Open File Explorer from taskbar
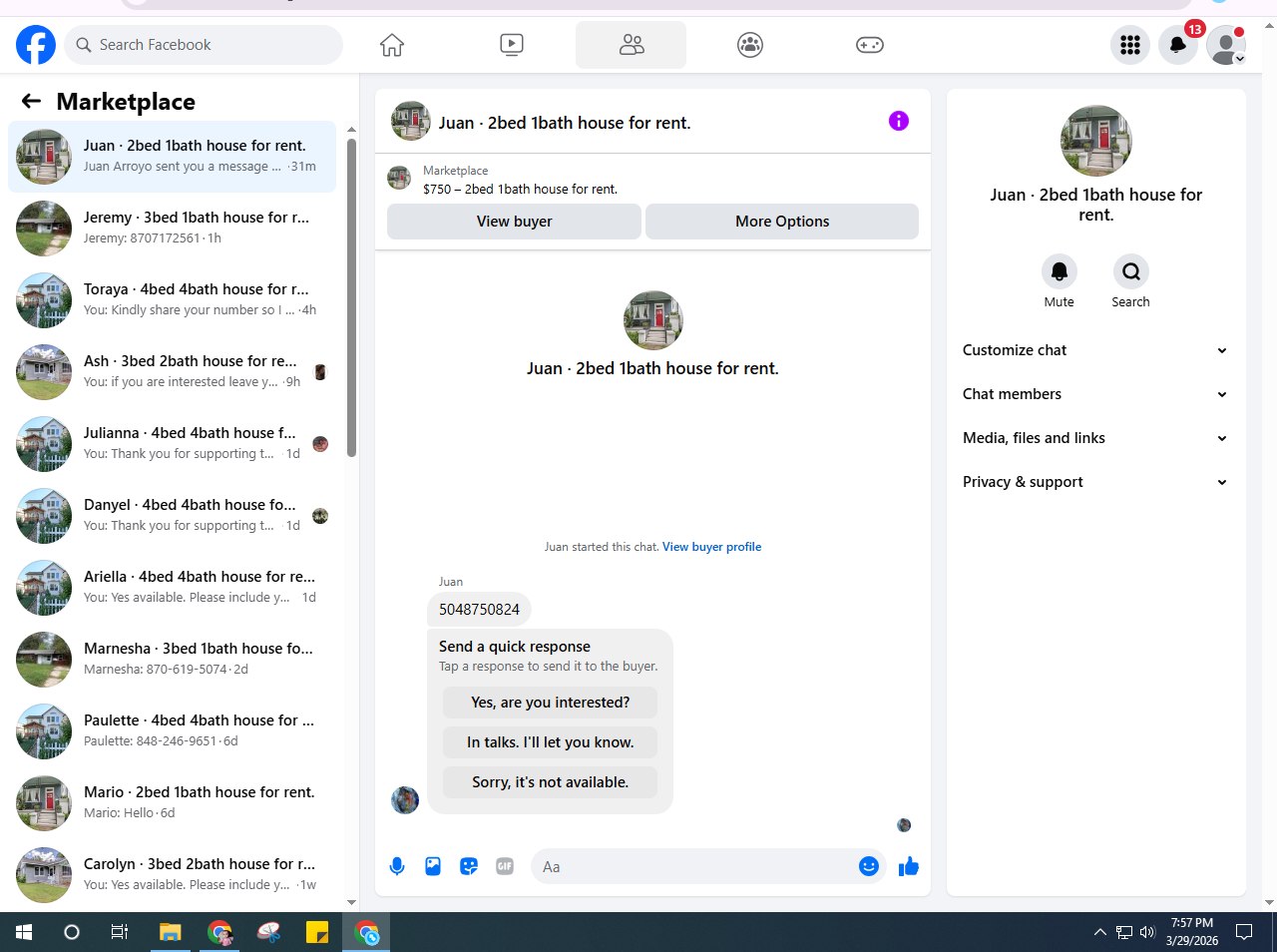 click(171, 932)
